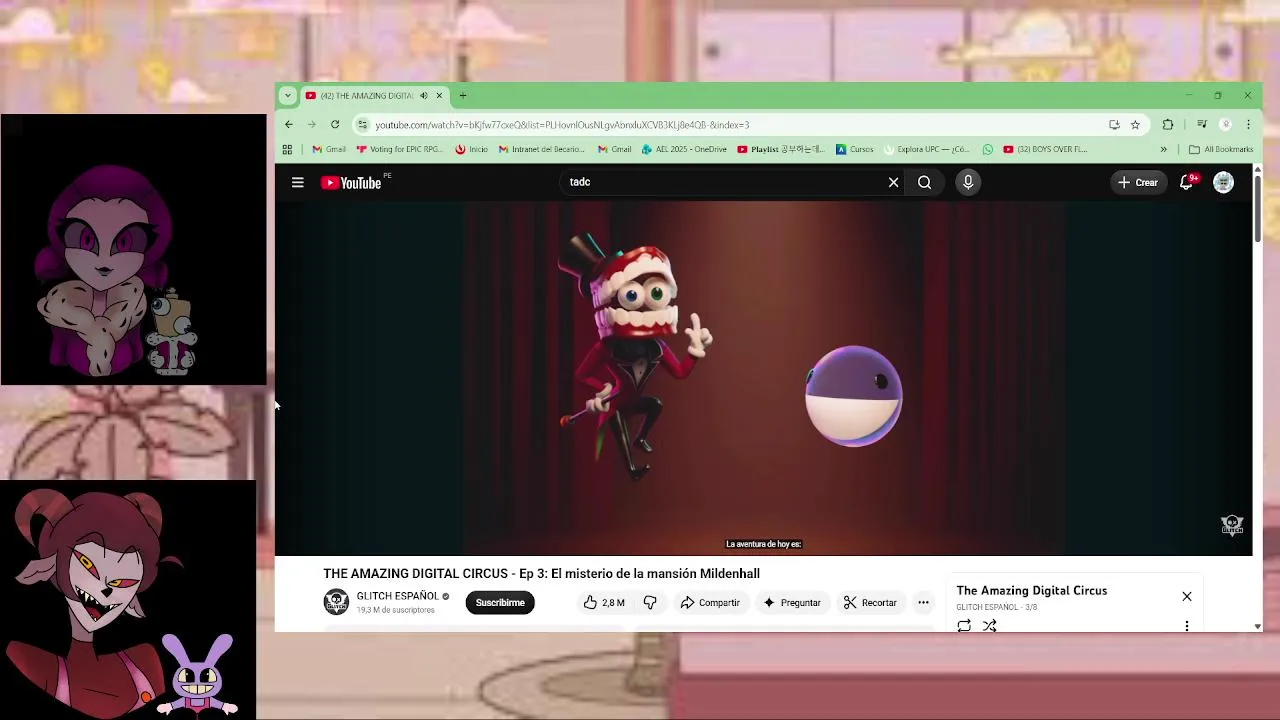
Task: Open more actions three-dot menu below video
Action: [x=923, y=602]
